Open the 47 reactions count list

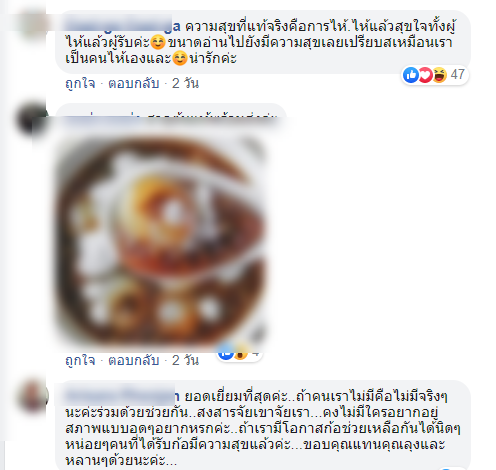tap(457, 75)
